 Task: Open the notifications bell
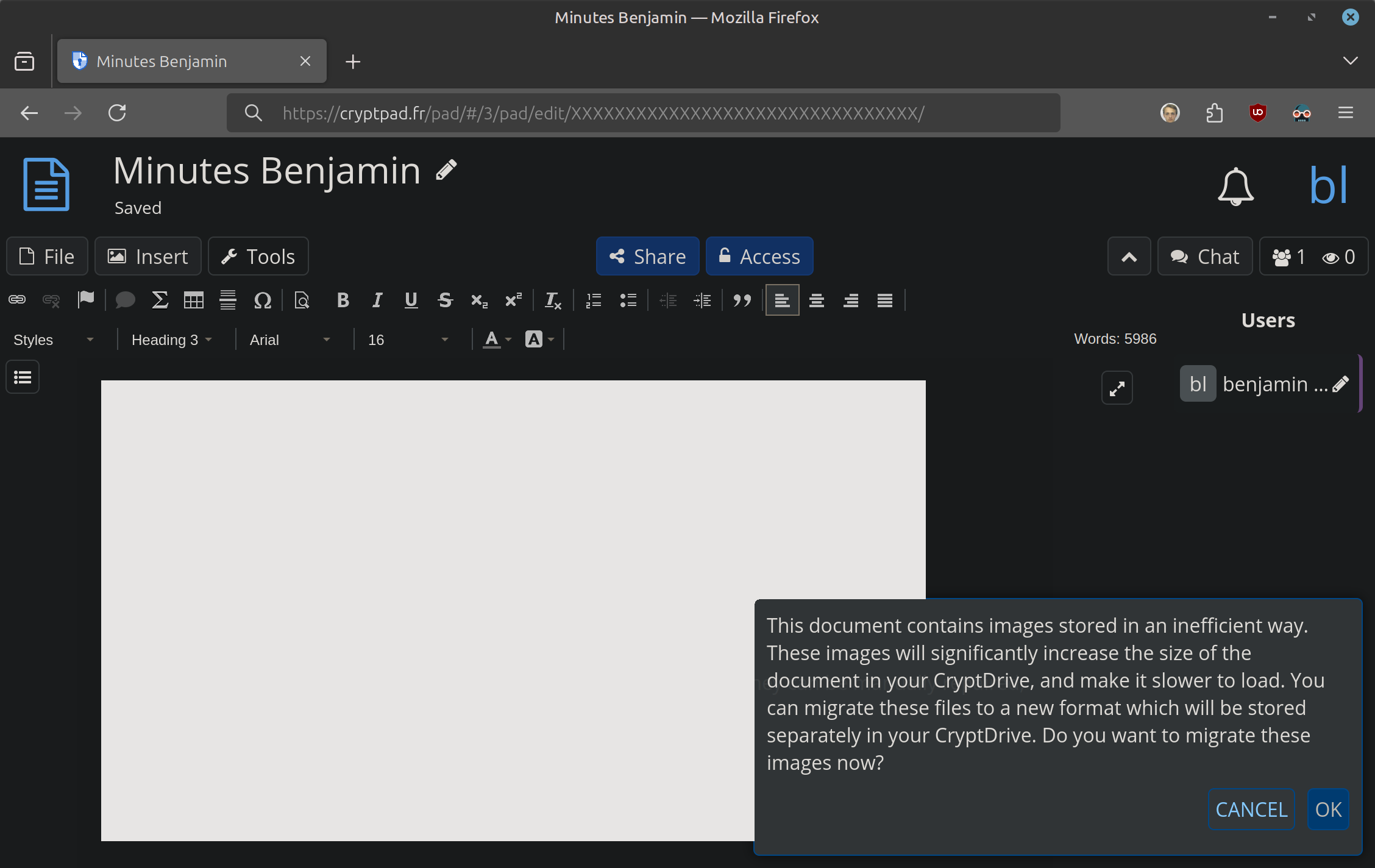[1235, 186]
